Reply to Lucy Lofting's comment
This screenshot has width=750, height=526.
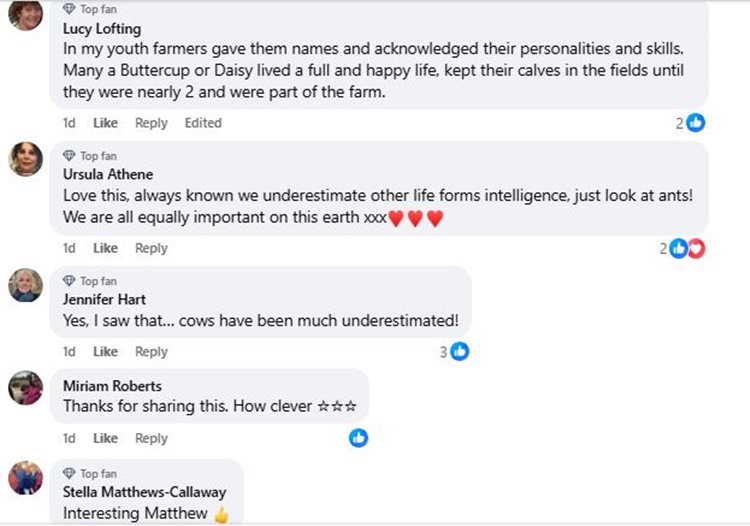click(x=151, y=123)
